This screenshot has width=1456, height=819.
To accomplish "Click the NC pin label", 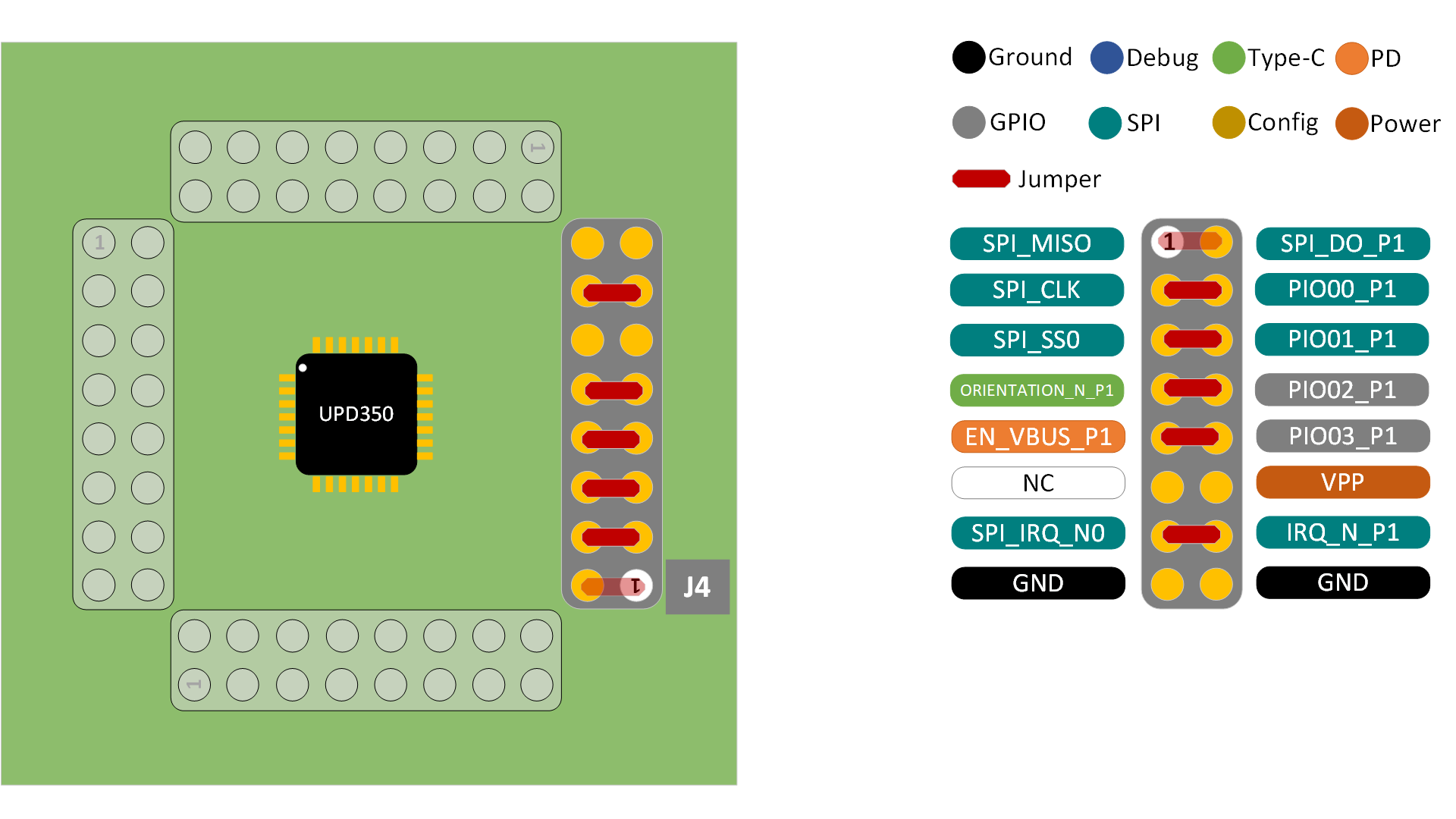I will (x=1037, y=482).
